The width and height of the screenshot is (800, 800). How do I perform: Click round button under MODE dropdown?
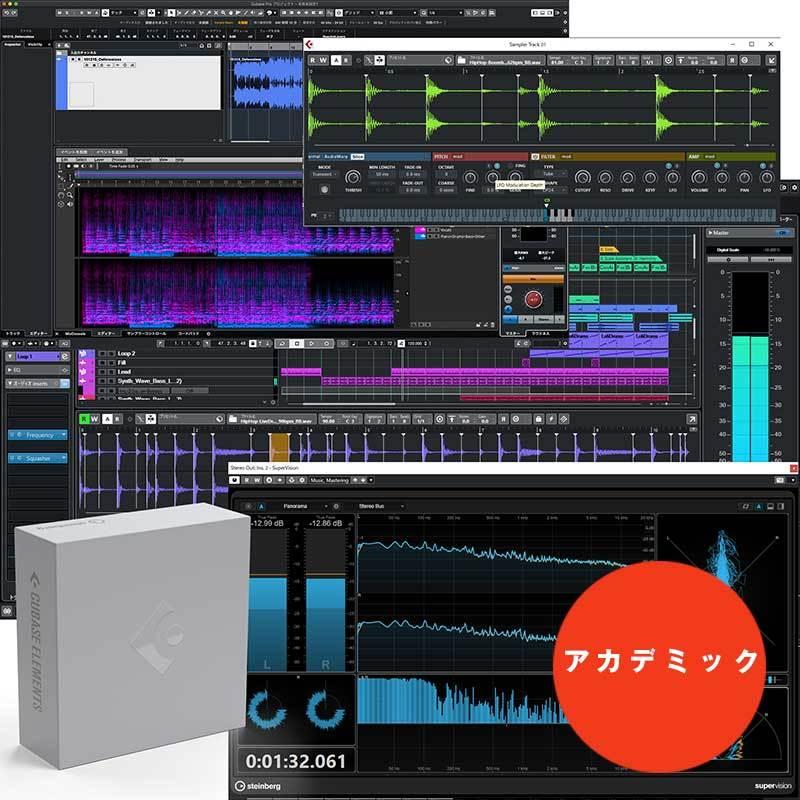click(324, 189)
